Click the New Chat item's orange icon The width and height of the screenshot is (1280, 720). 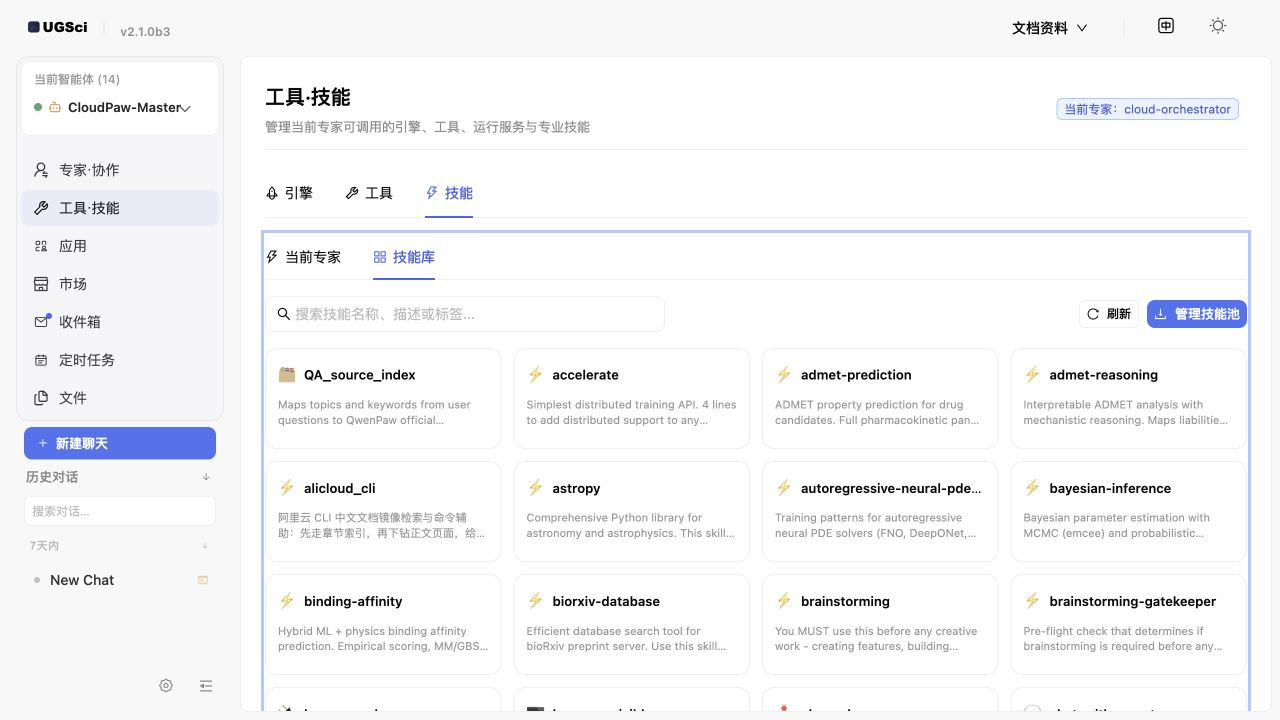pos(203,580)
